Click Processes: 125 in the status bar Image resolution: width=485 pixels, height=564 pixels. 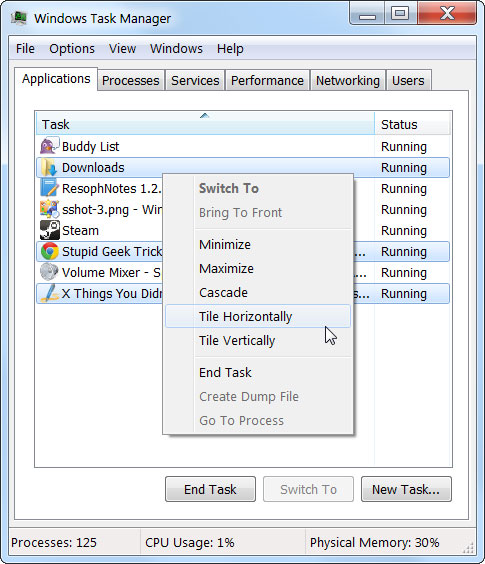tap(54, 542)
